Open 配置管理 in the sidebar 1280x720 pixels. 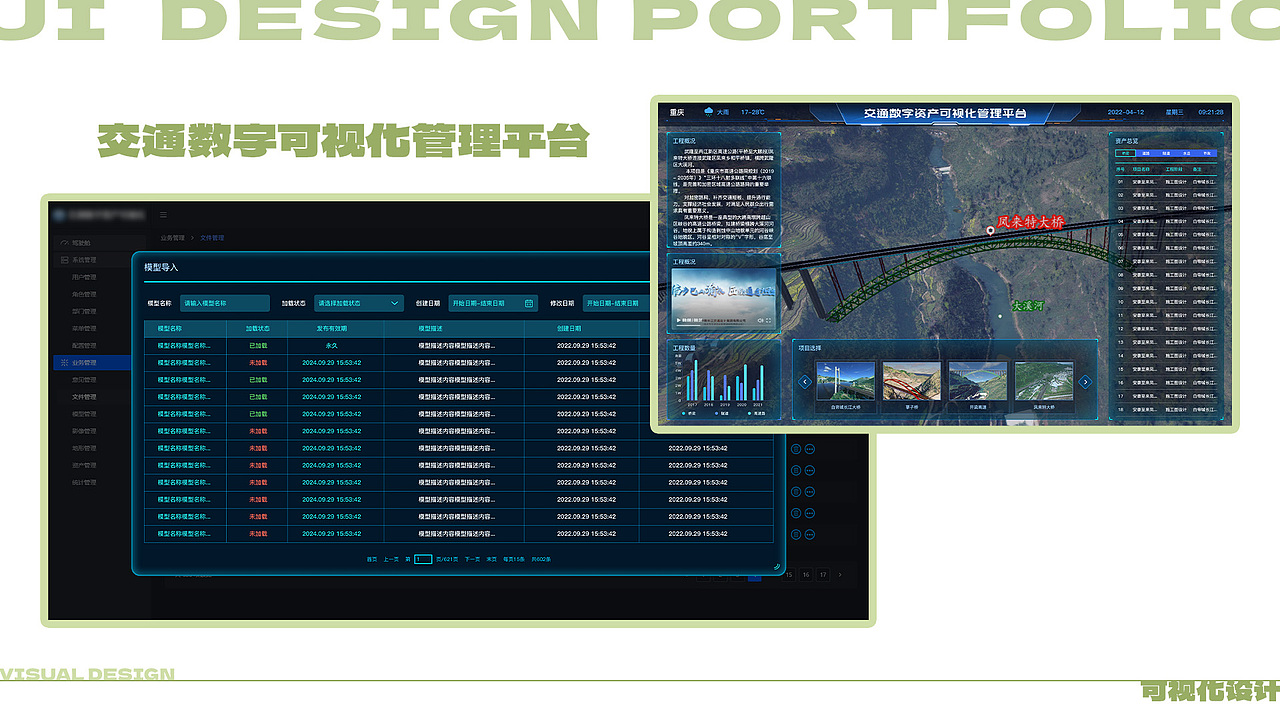tap(84, 345)
